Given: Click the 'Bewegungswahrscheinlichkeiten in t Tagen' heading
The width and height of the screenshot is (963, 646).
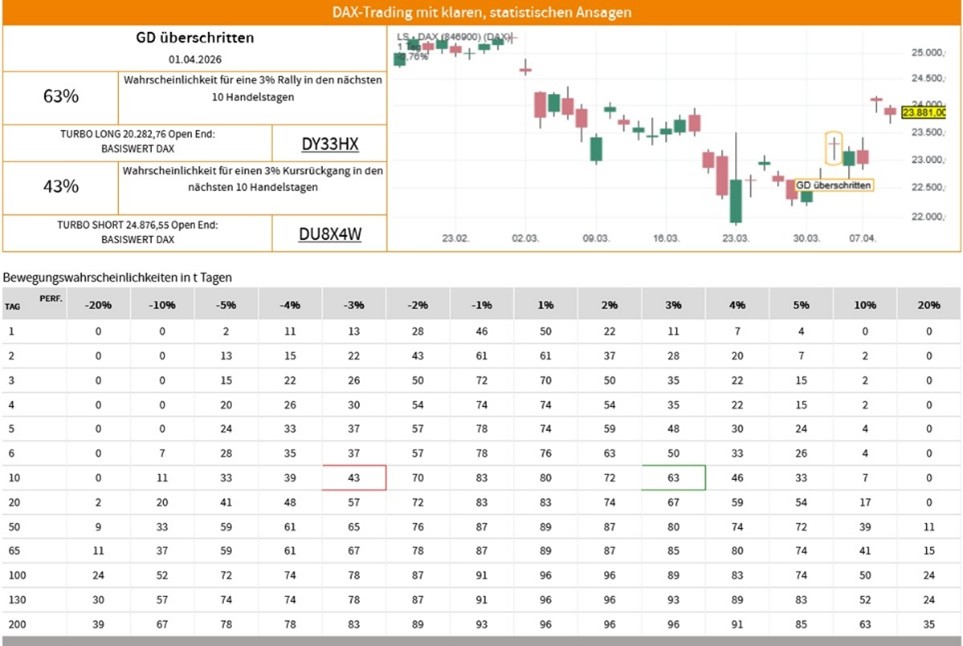Looking at the screenshot, I should click(117, 276).
